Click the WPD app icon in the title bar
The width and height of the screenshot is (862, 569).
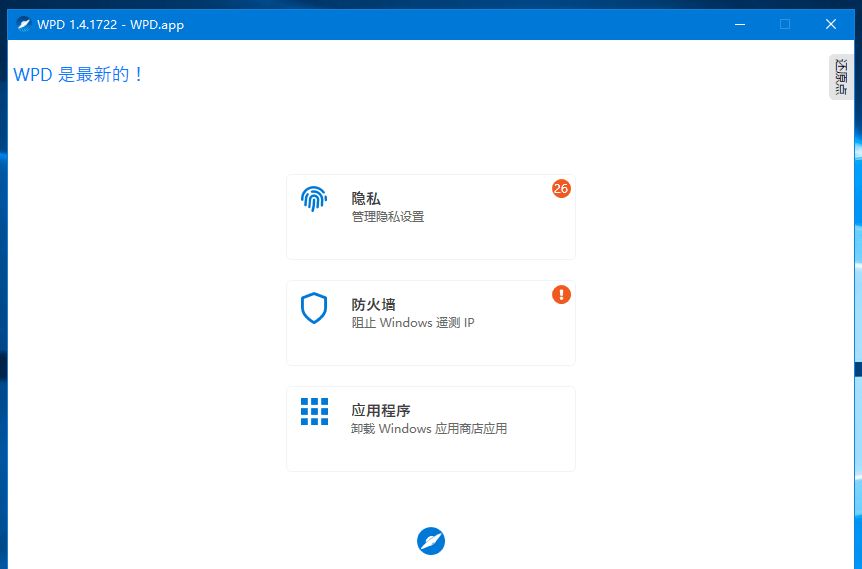[x=24, y=24]
